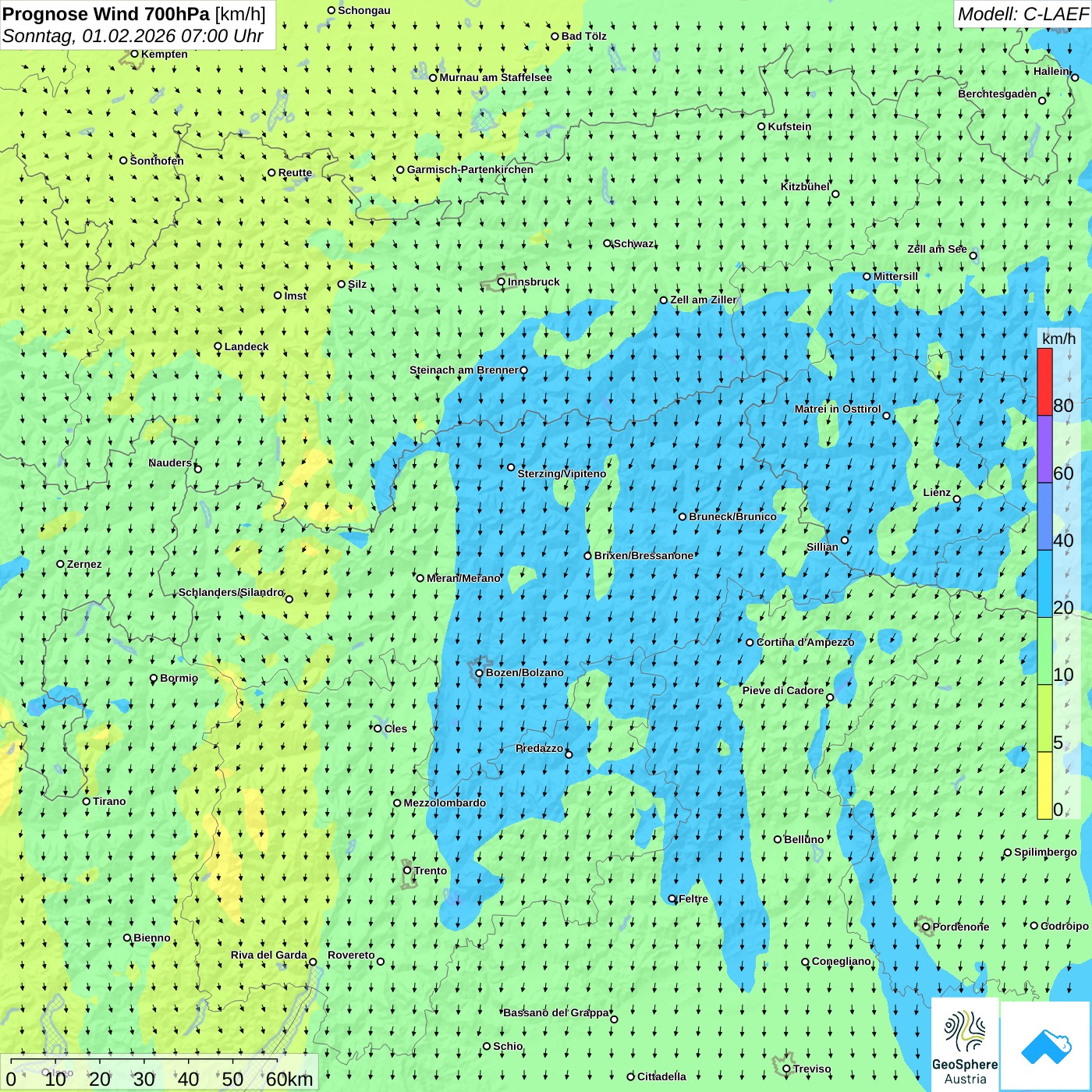This screenshot has height=1092, width=1092.
Task: Click the 'Bormio' label
Action: point(179,678)
